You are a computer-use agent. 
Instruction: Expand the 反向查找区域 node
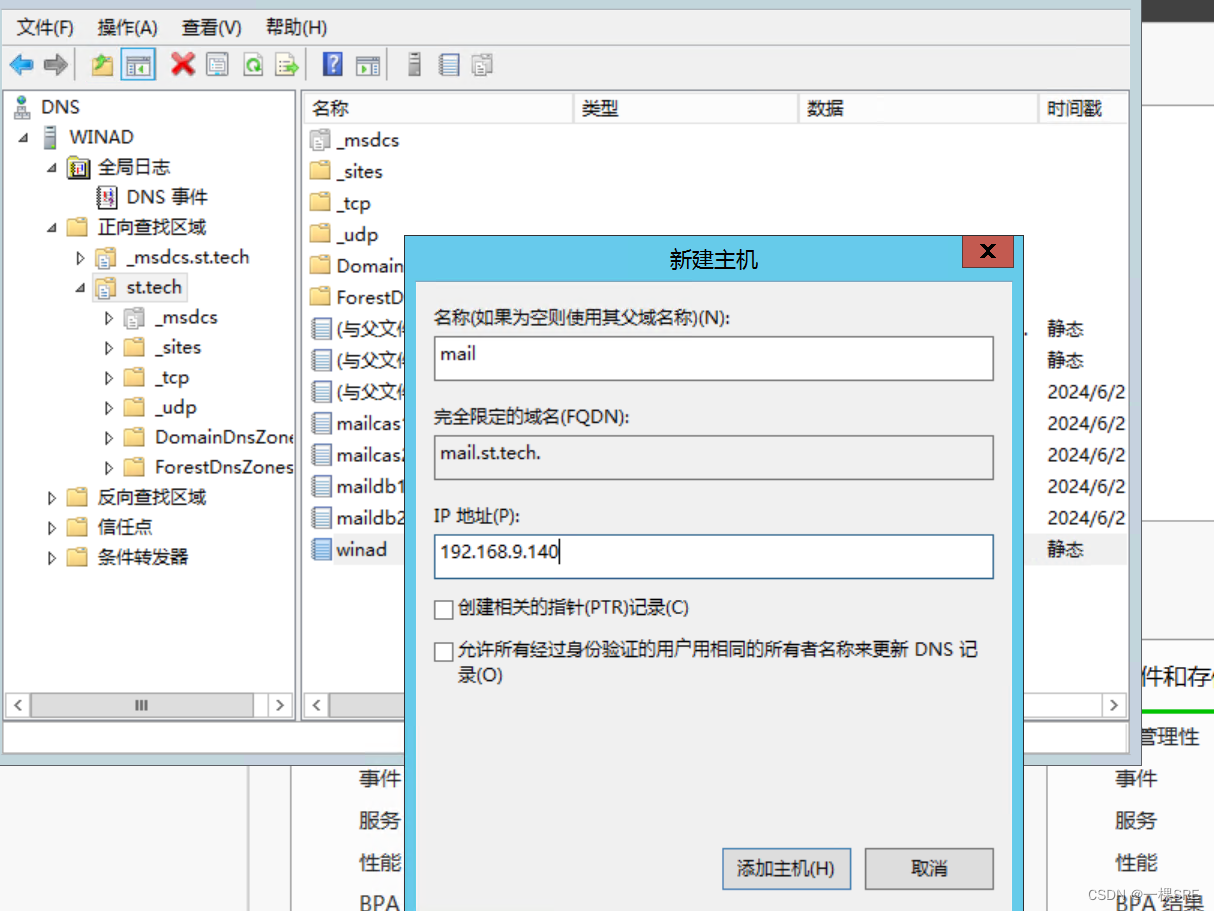tap(52, 498)
